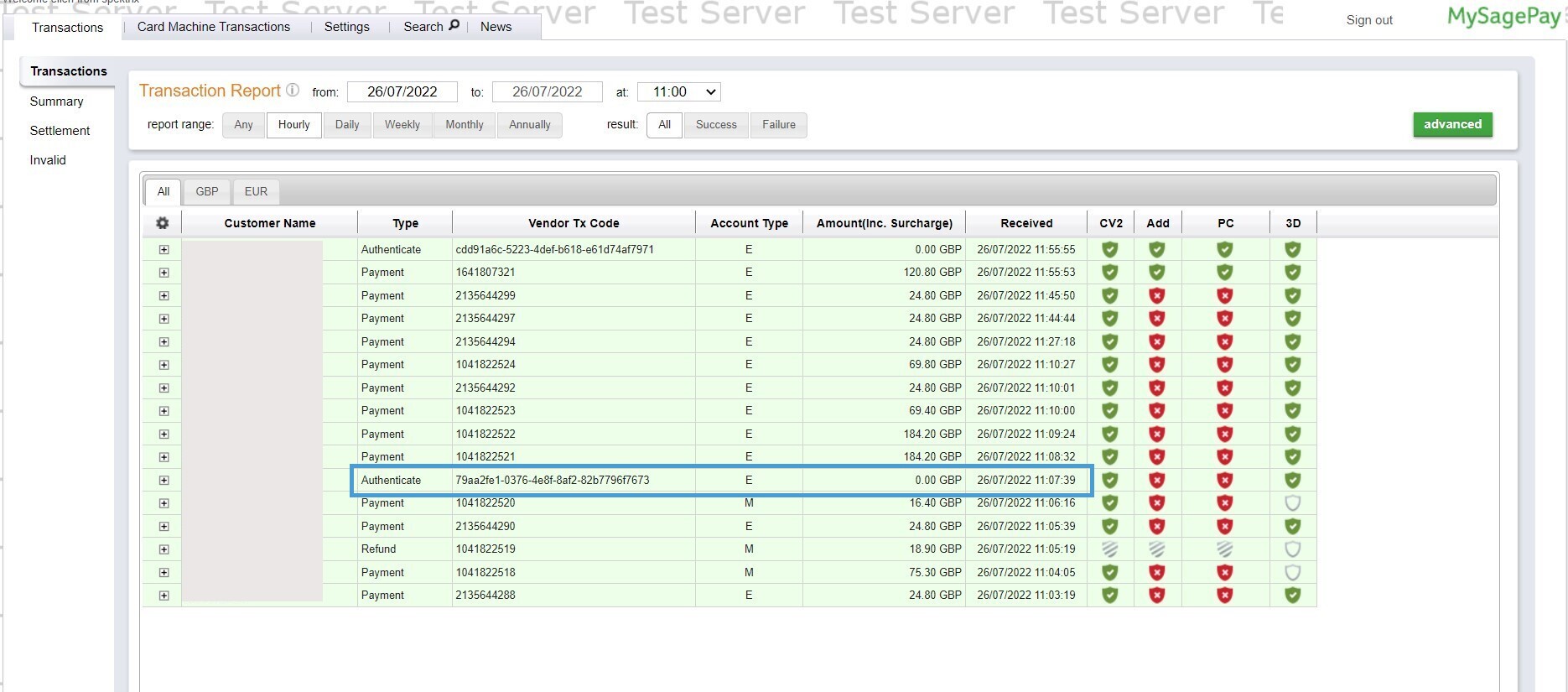This screenshot has height=692, width=1568.
Task: Click Sign out link
Action: (1369, 20)
